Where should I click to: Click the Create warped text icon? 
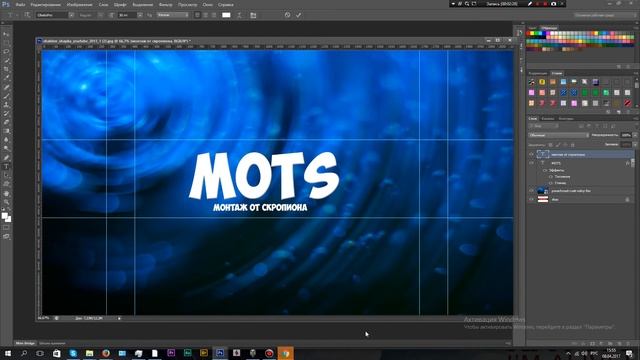coord(239,15)
